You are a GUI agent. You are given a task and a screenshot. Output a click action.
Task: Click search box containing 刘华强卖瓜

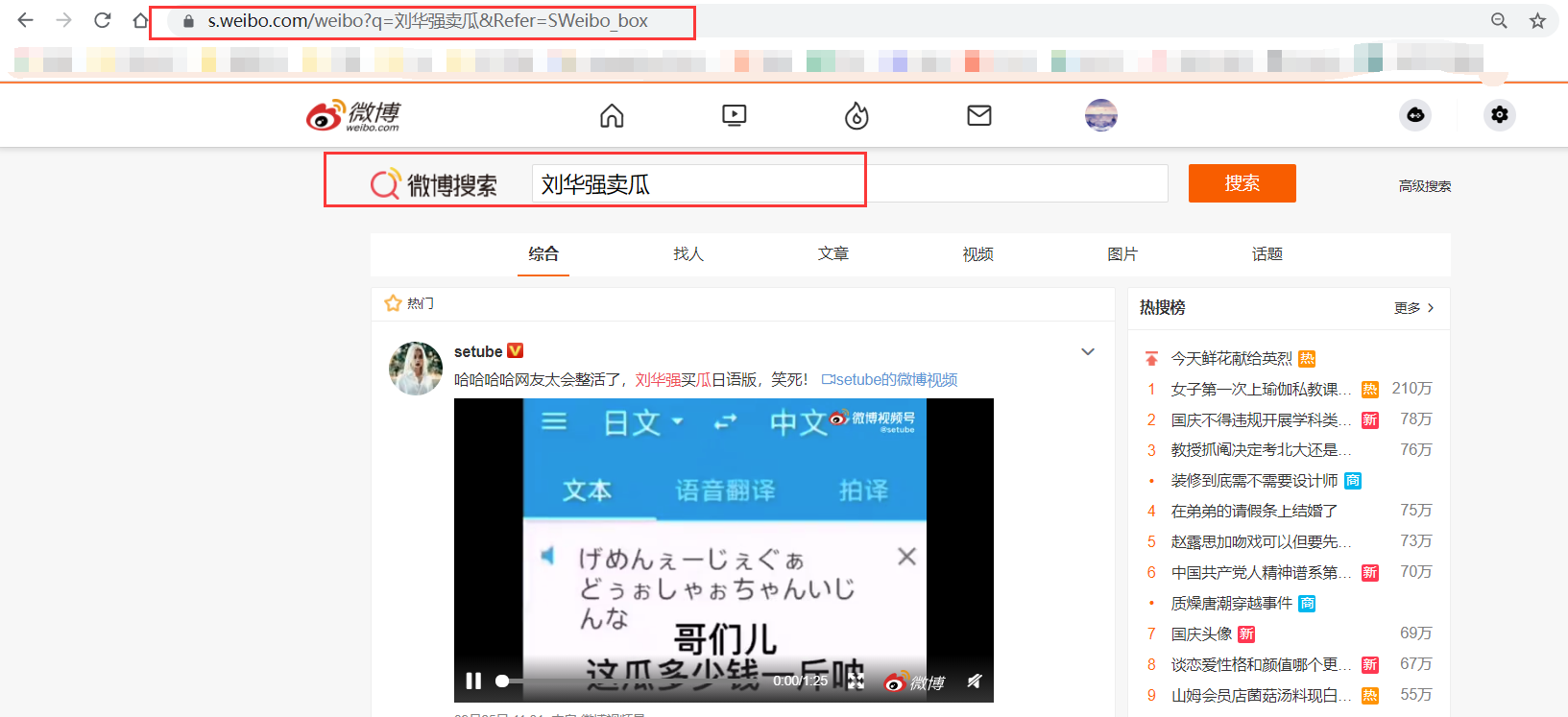(x=850, y=183)
